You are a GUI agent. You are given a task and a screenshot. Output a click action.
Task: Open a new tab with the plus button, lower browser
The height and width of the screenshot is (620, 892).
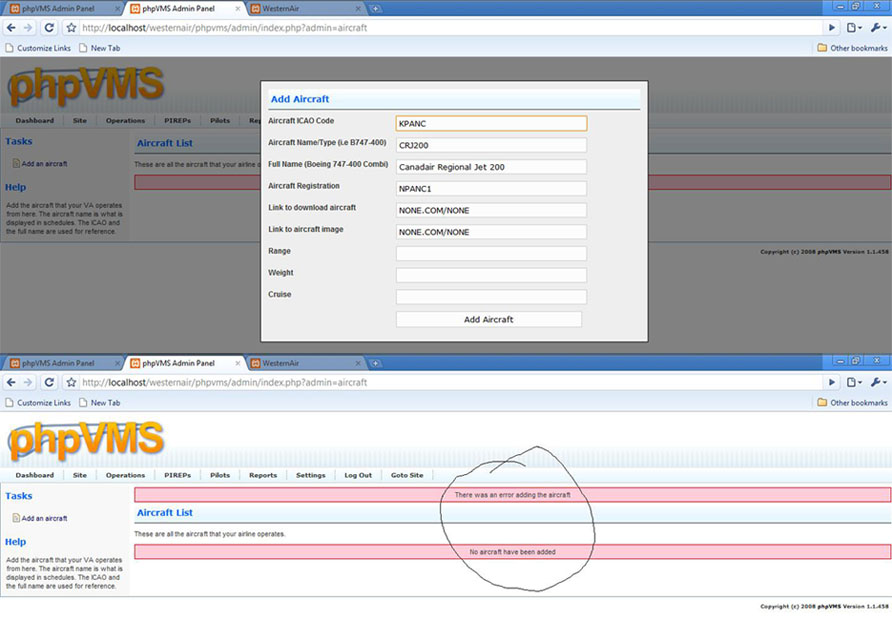375,363
